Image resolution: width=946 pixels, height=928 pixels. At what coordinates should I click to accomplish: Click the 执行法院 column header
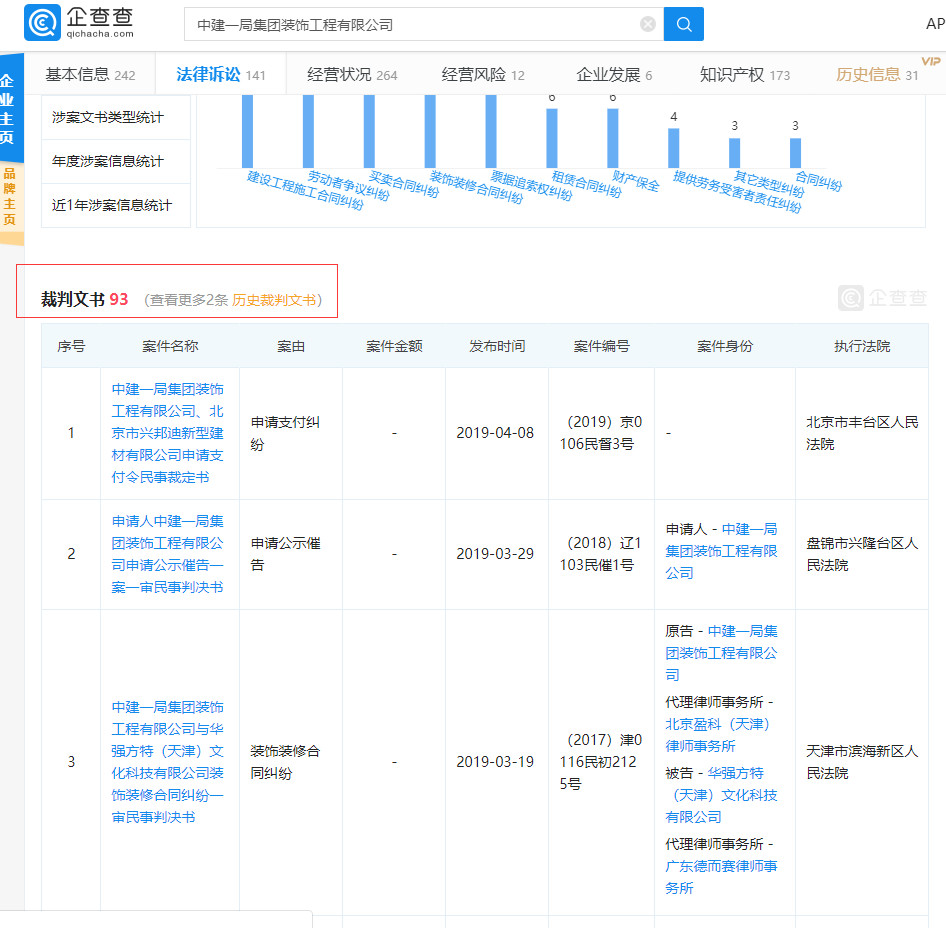click(862, 346)
